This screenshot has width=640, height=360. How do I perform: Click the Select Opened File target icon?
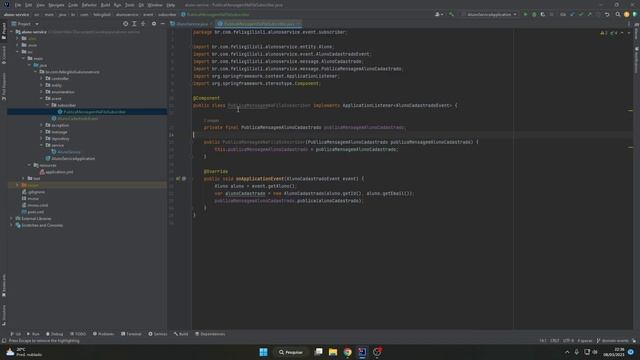[x=125, y=24]
